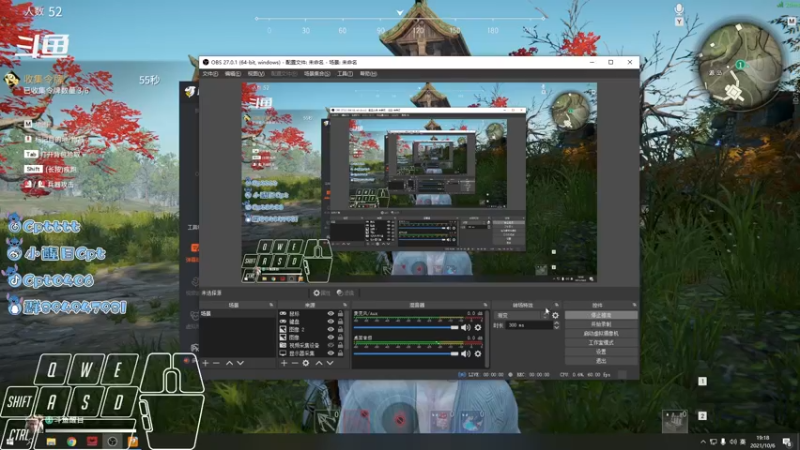Image resolution: width=800 pixels, height=450 pixels.
Task: Expand hidden icons chevron in the system tray
Action: click(x=703, y=442)
